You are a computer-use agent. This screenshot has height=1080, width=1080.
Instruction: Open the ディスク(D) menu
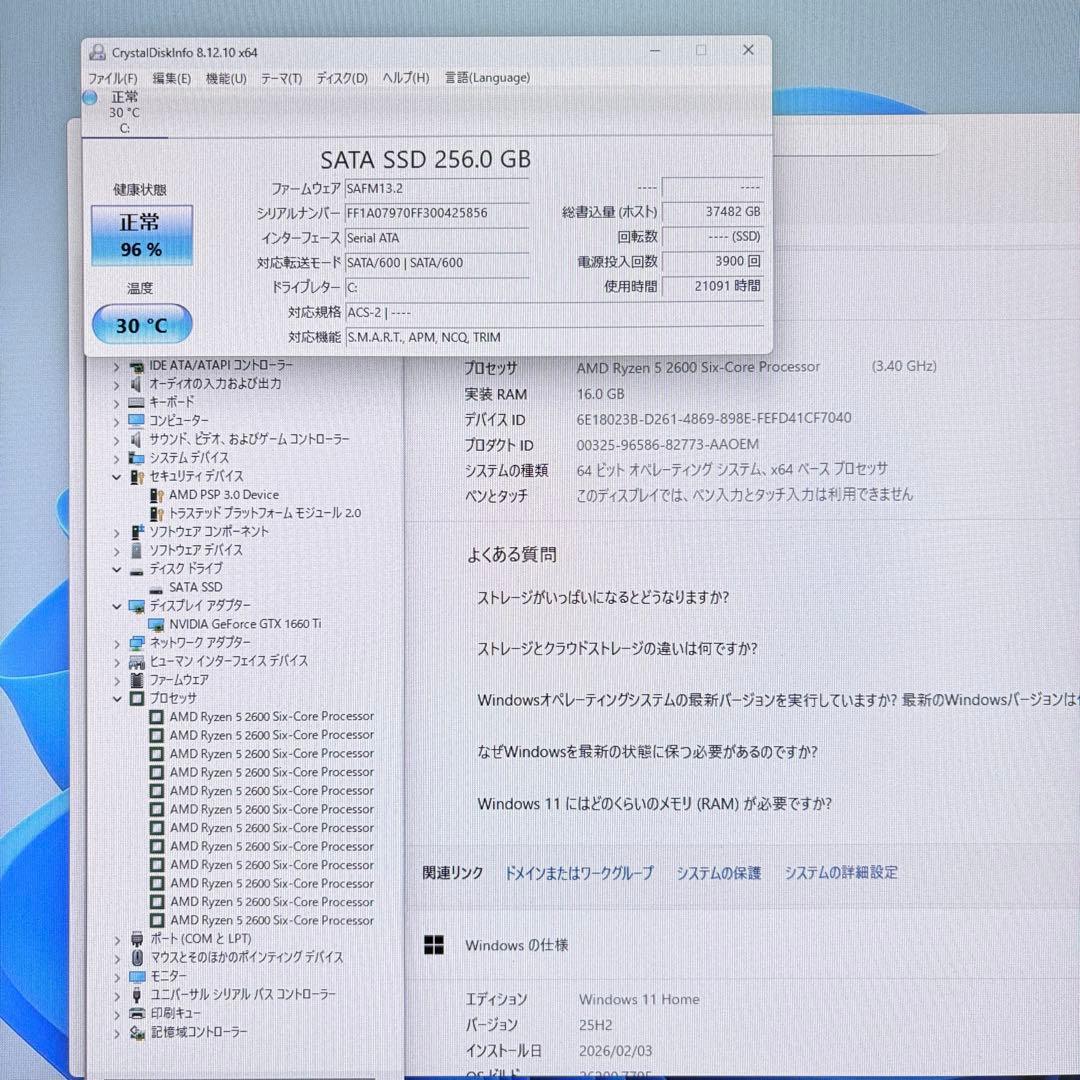(x=340, y=77)
